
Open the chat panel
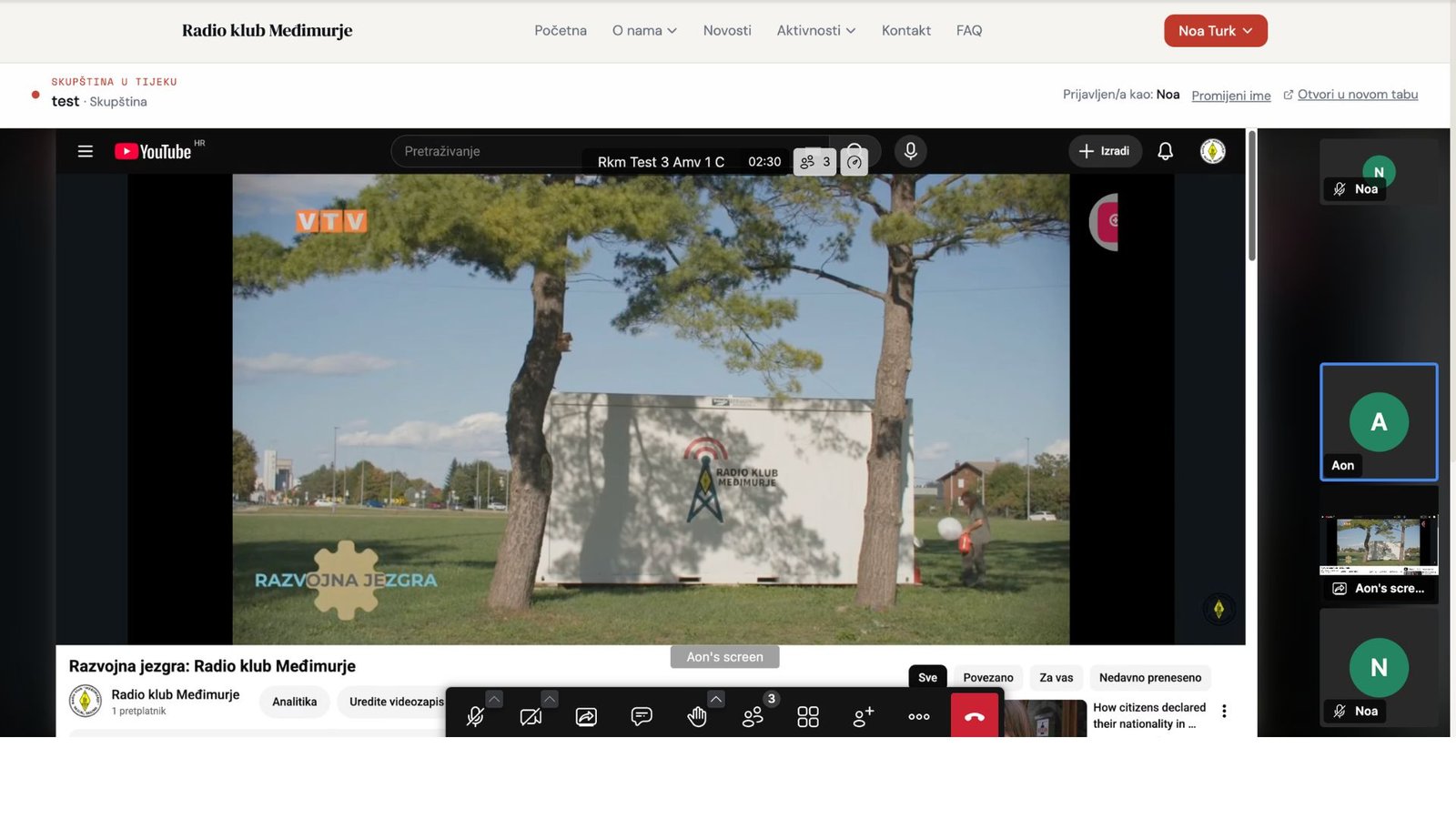click(642, 717)
